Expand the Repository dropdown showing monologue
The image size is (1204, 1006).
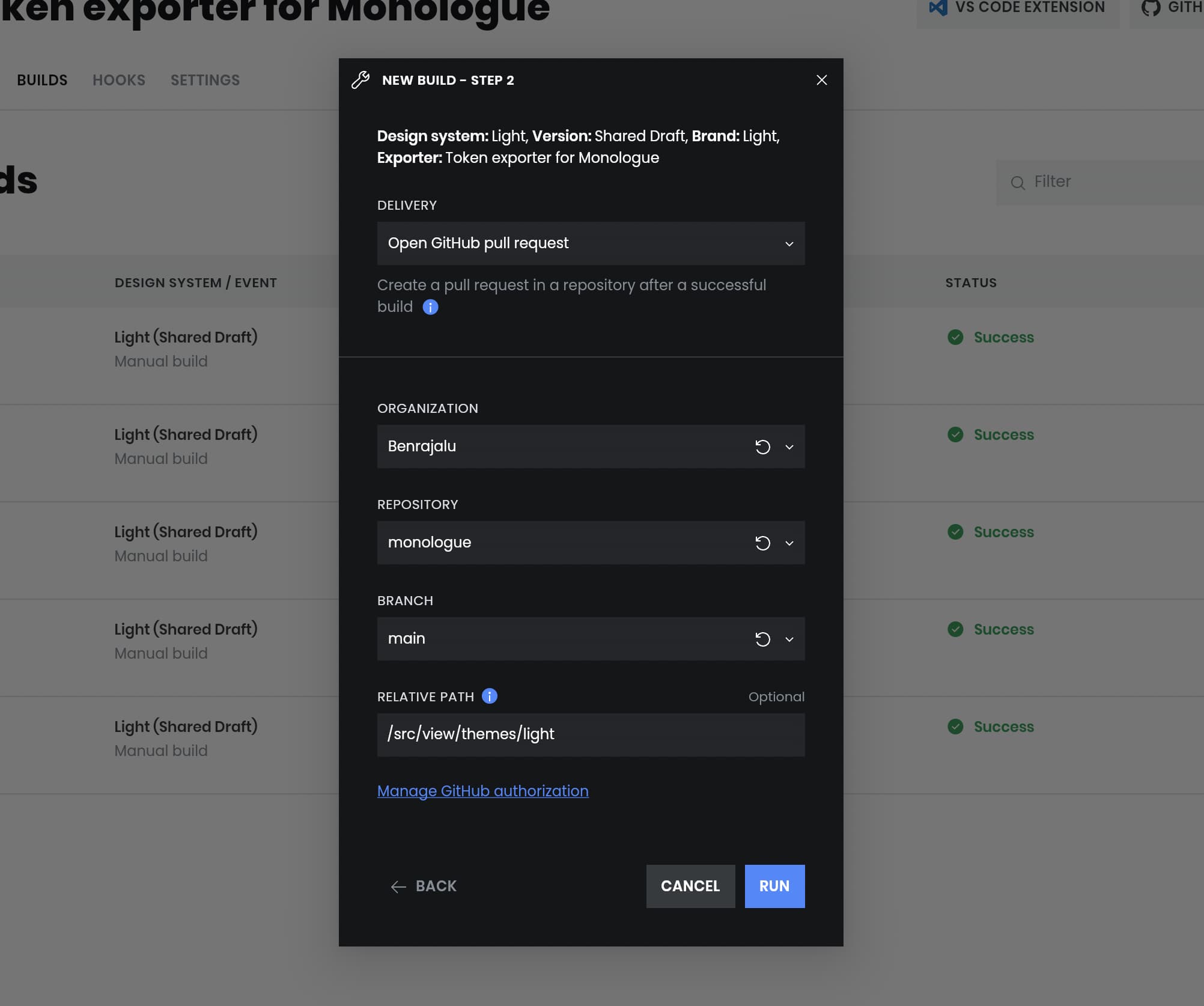coord(789,543)
